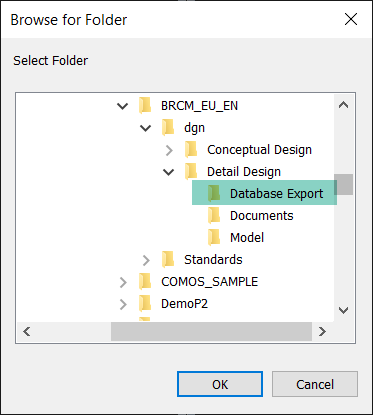This screenshot has width=373, height=415.
Task: Click the horizontal scrollbar right arrow
Action: [x=322, y=331]
